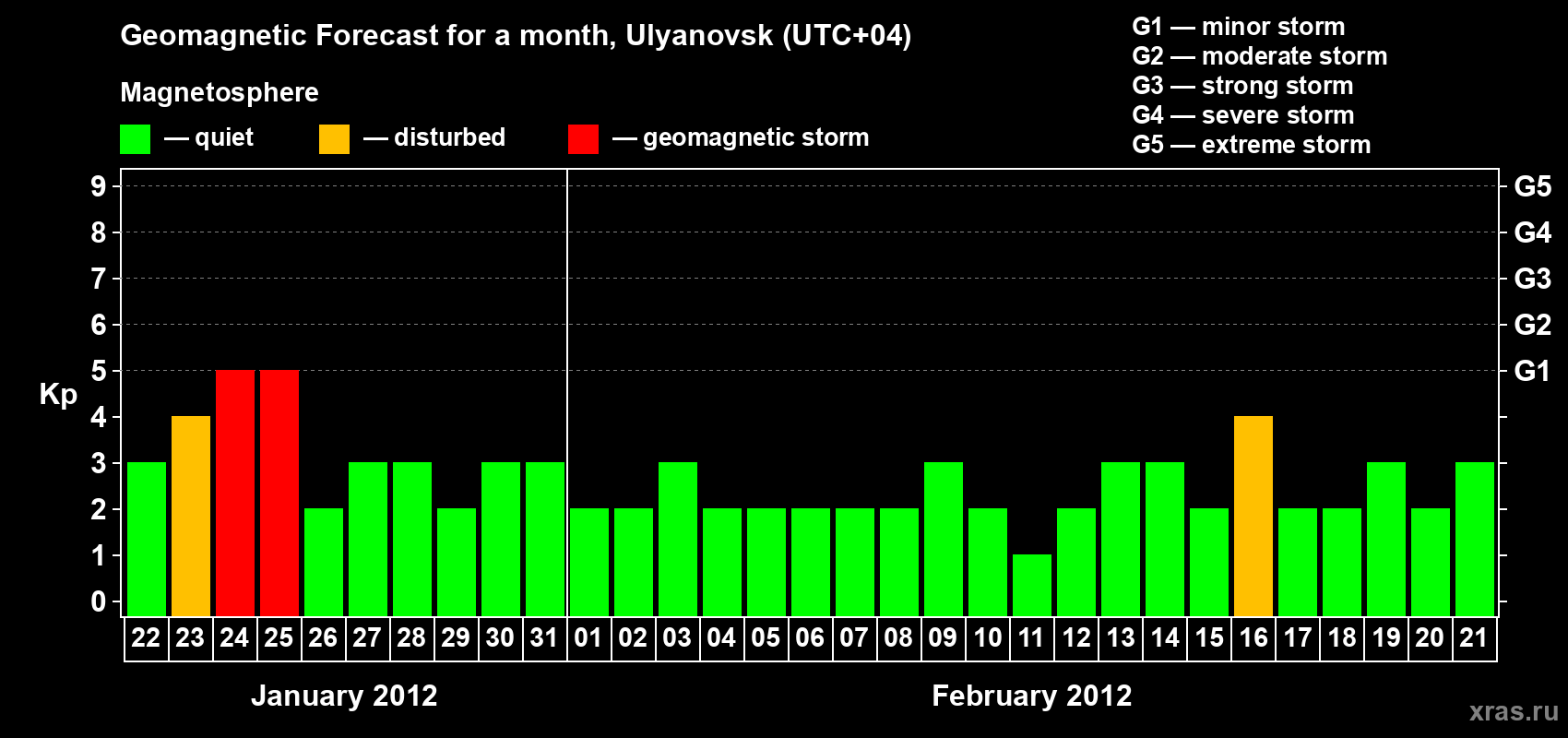Select the green bar for February 19
Image resolution: width=1568 pixels, height=738 pixels.
coord(1386,539)
